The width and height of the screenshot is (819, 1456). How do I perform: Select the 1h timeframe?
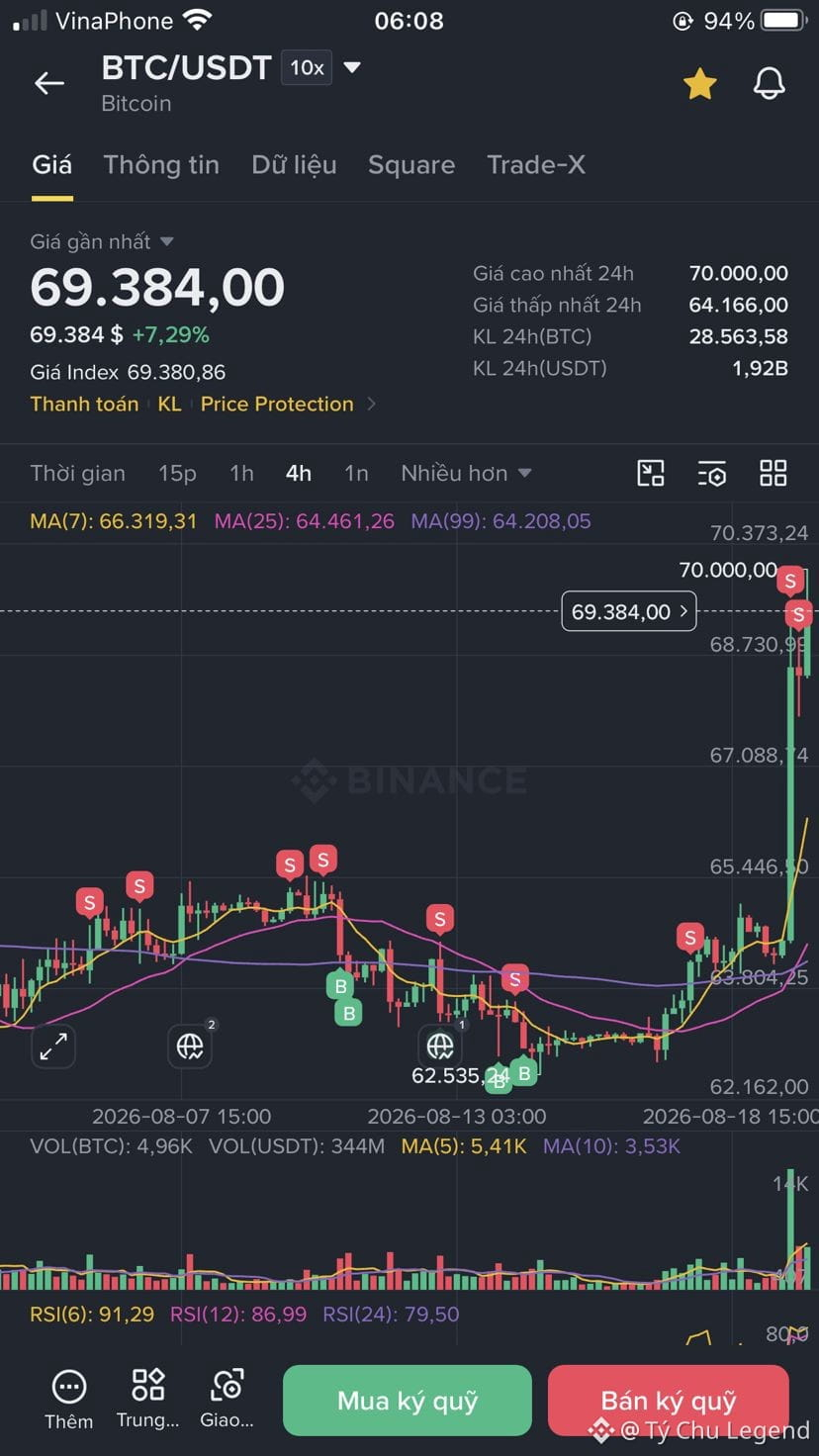tap(241, 473)
